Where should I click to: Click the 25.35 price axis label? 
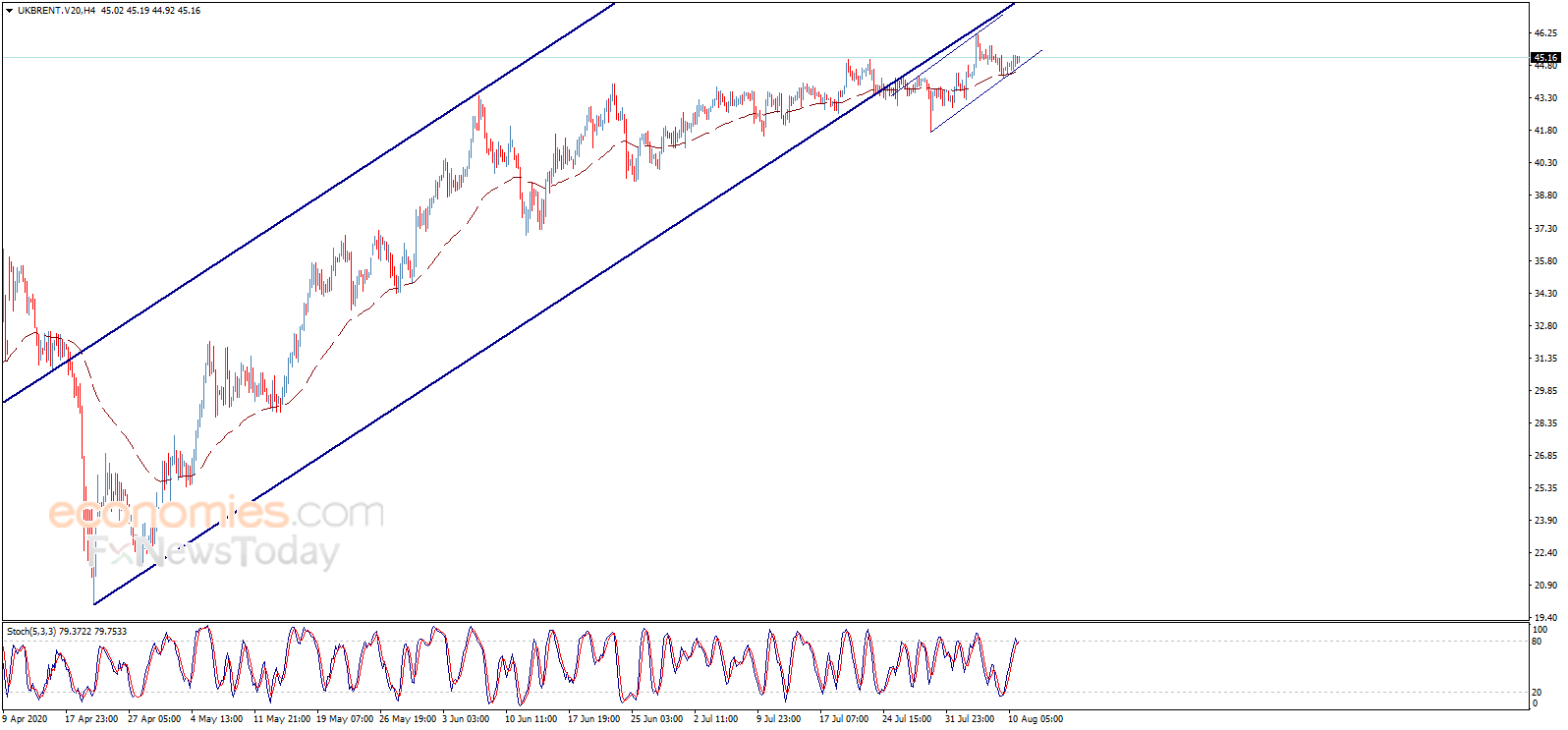pos(1545,487)
